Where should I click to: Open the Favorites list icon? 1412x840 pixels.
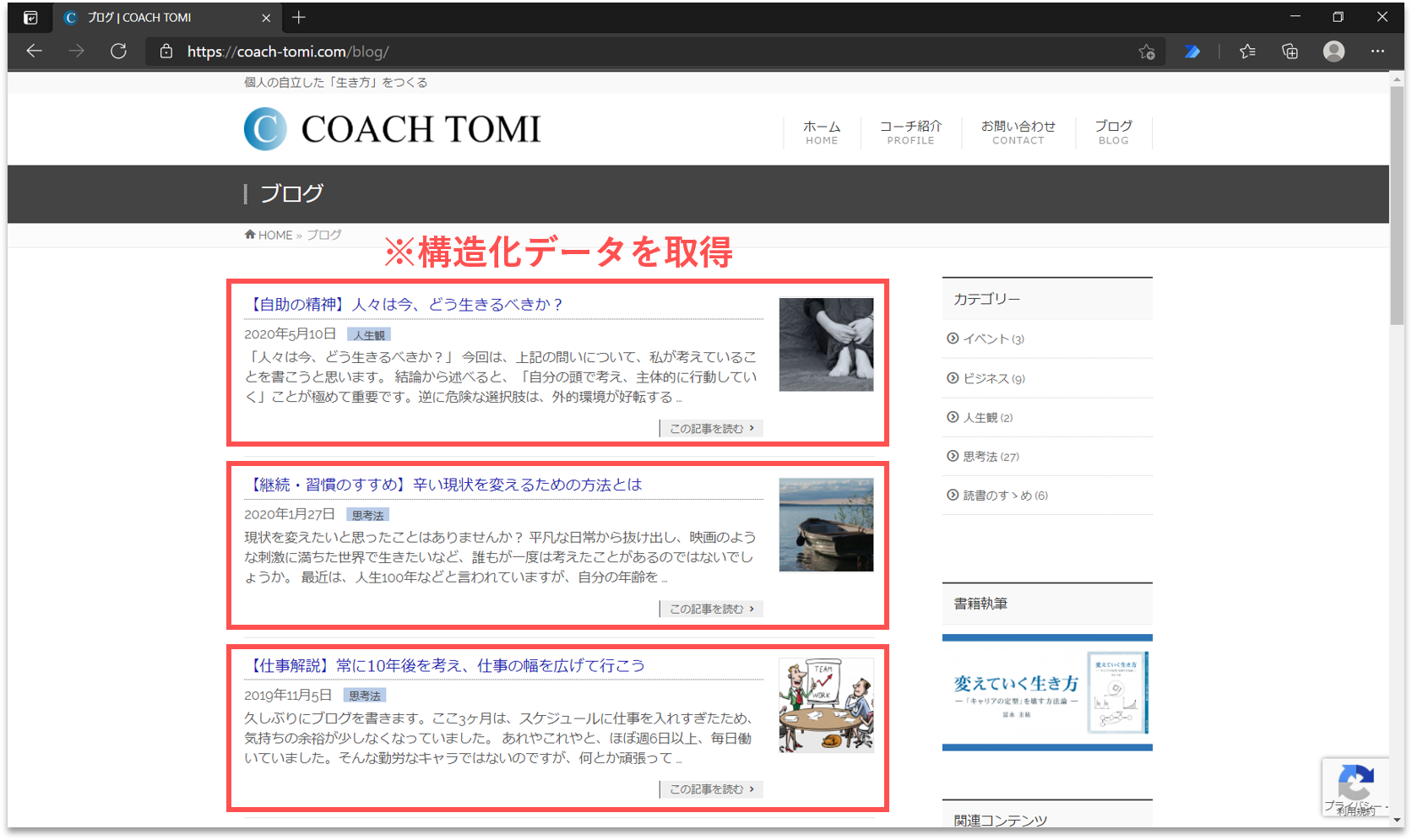pyautogui.click(x=1247, y=51)
